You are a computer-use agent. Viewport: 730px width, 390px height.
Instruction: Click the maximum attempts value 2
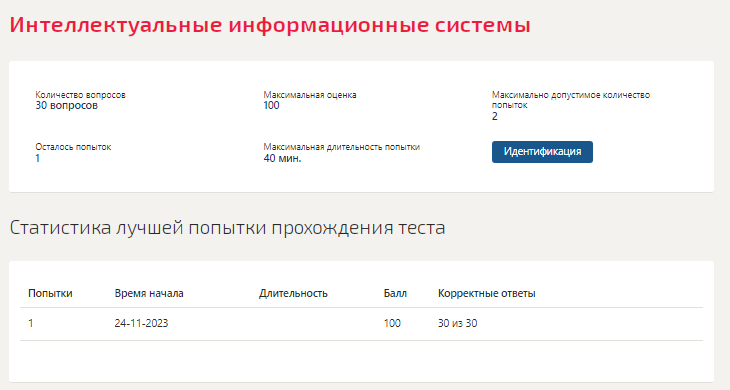(x=494, y=116)
